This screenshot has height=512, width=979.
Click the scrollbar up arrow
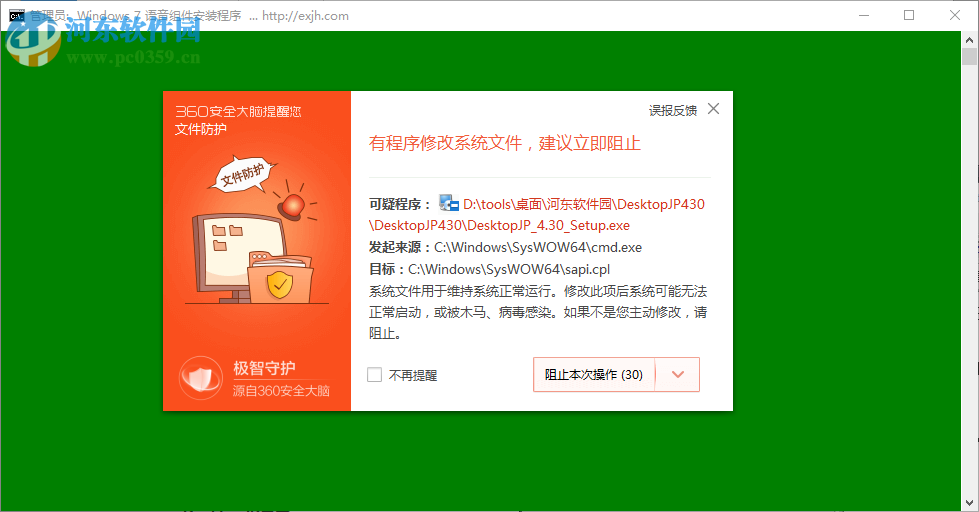[969, 39]
